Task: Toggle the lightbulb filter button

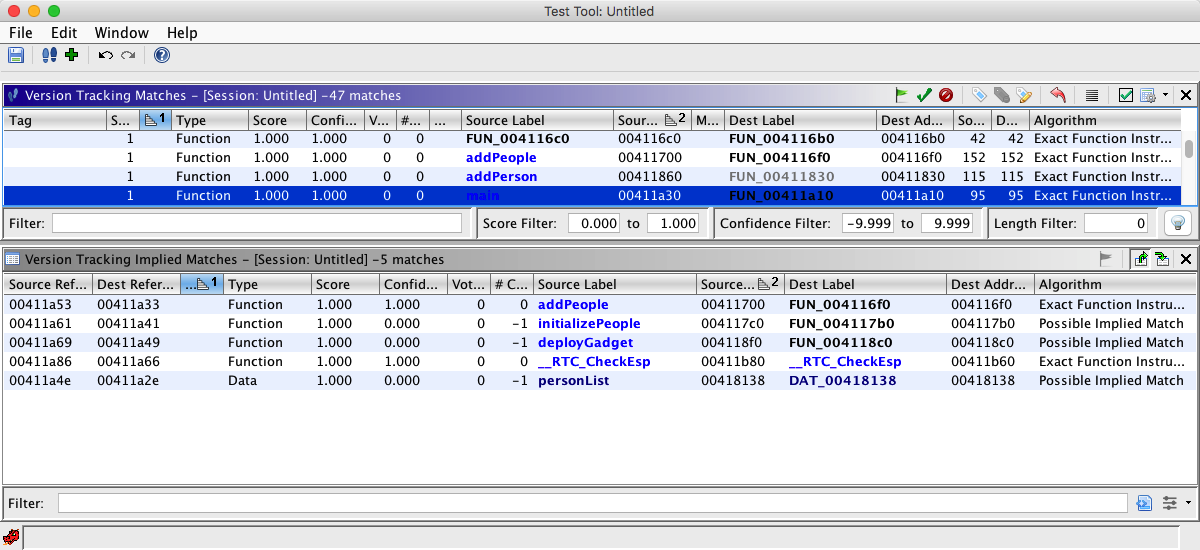Action: 1177,223
